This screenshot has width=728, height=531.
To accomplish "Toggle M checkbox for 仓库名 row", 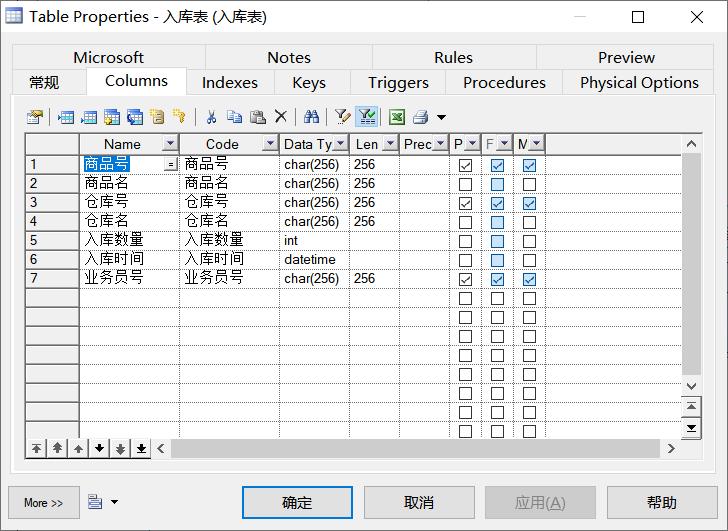I will tap(529, 222).
